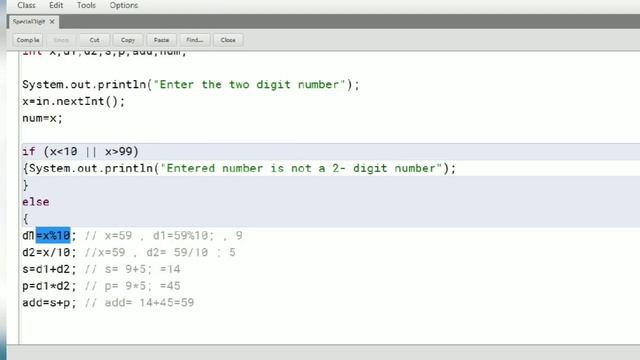Screen dimensions: 640x360
Task: Close the SpecialDigit tab
Action: click(52, 22)
